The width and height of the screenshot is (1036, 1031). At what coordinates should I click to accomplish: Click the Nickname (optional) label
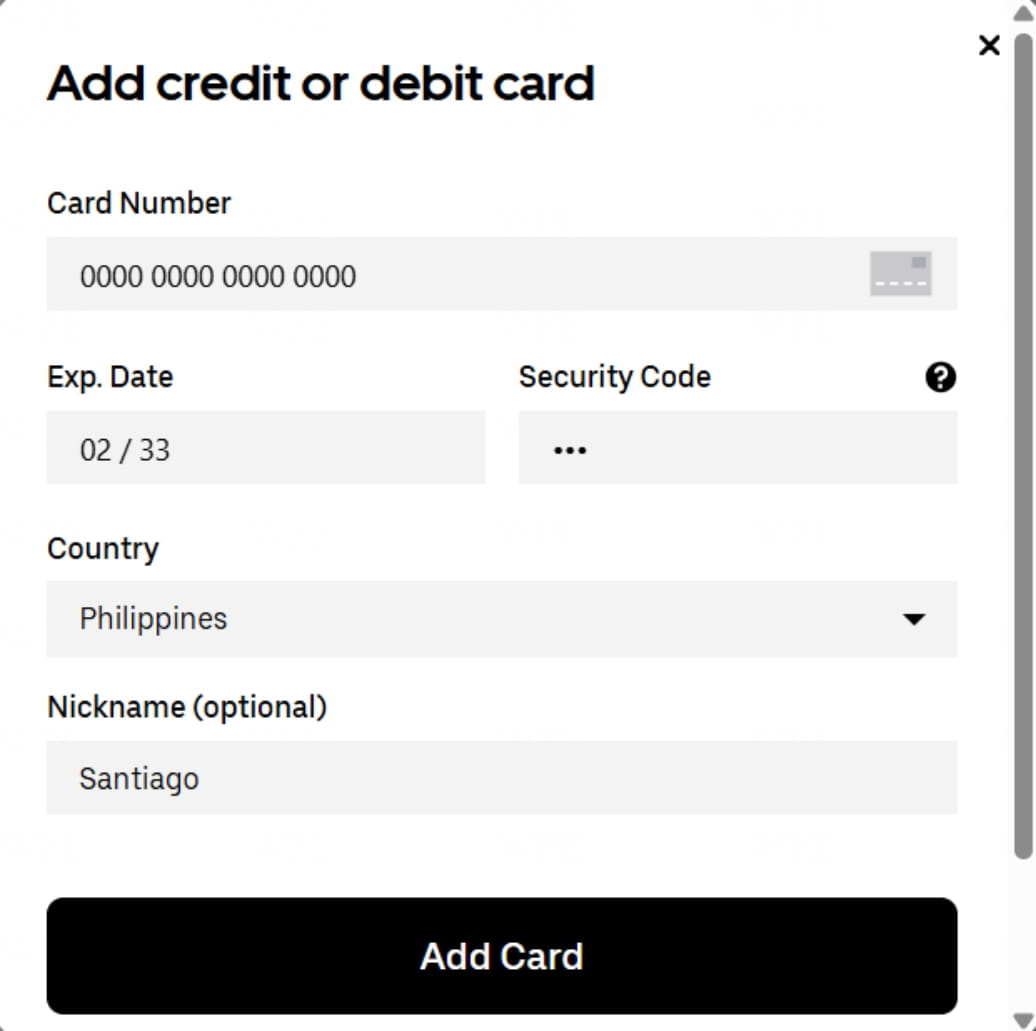coord(187,708)
